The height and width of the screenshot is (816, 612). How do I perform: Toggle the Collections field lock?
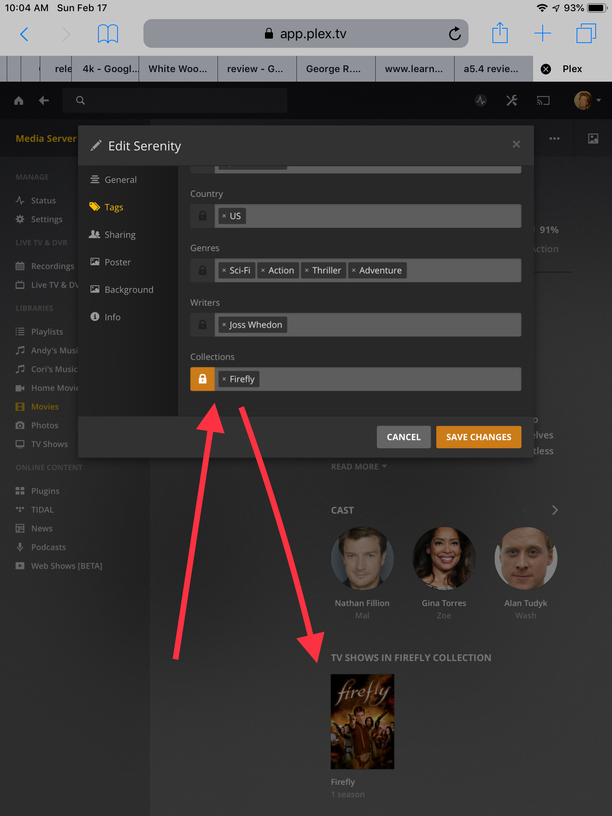click(202, 379)
